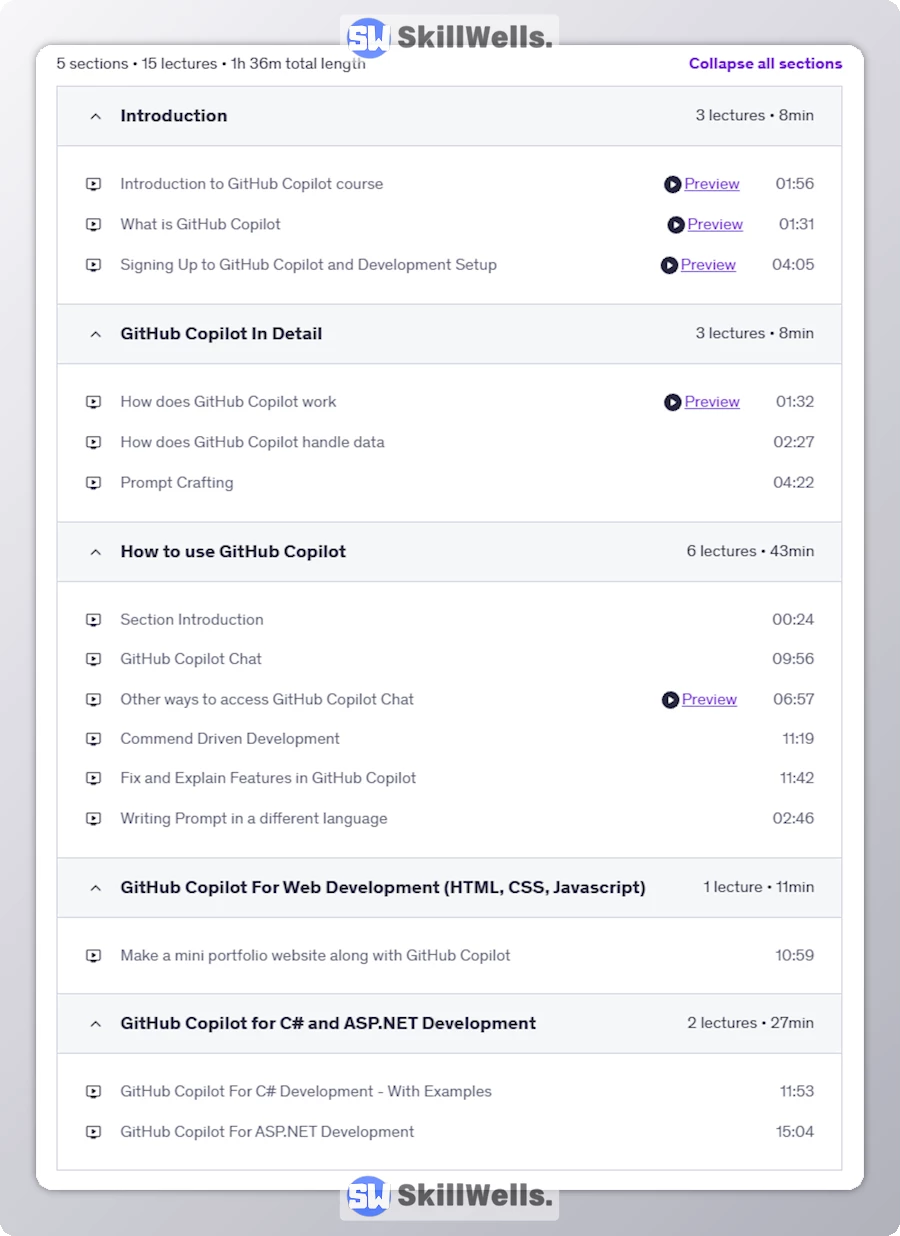Click the play icon next to the first Preview
The image size is (900, 1236).
coord(672,184)
